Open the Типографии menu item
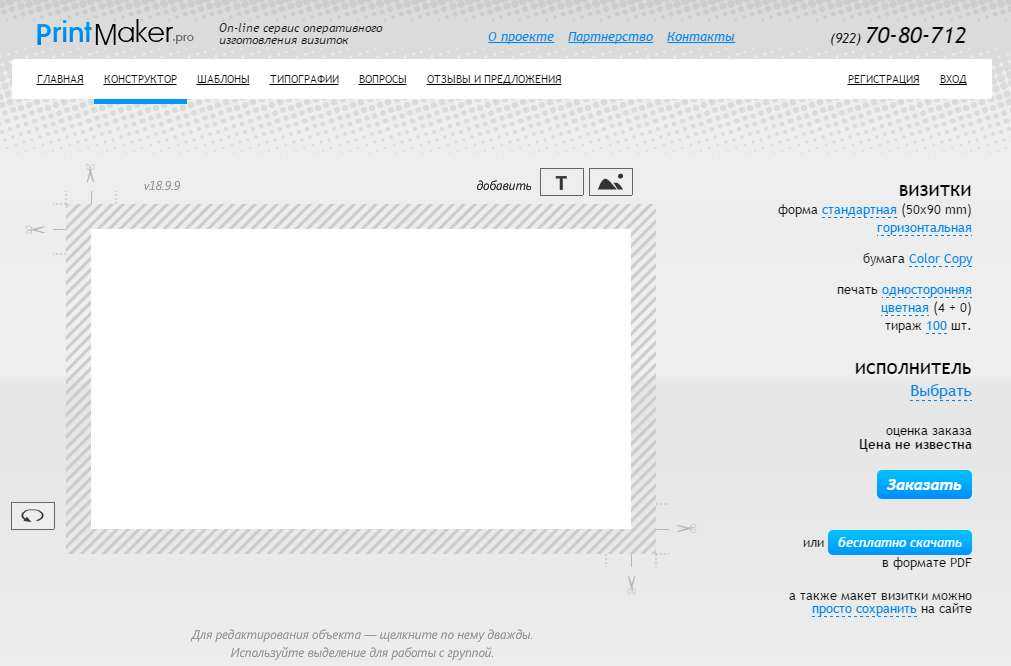 coord(304,79)
